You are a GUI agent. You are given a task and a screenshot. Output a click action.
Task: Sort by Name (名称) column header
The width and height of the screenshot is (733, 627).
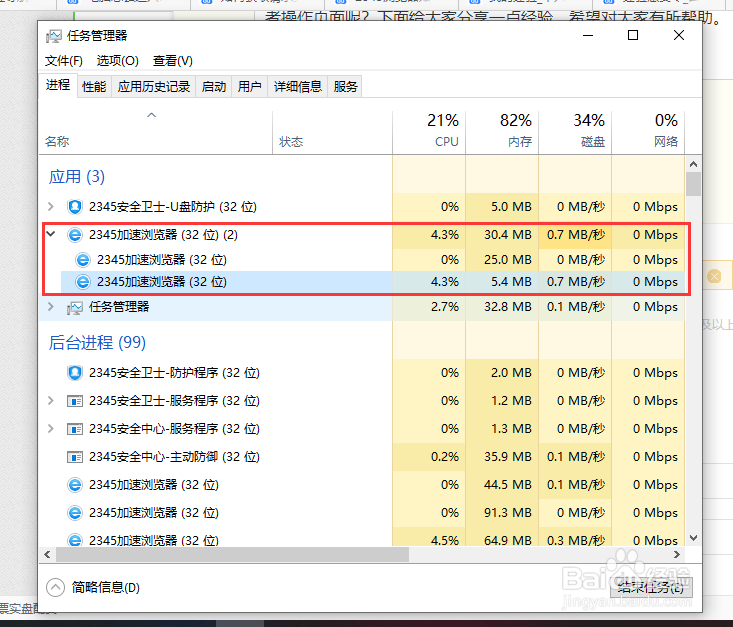click(155, 133)
